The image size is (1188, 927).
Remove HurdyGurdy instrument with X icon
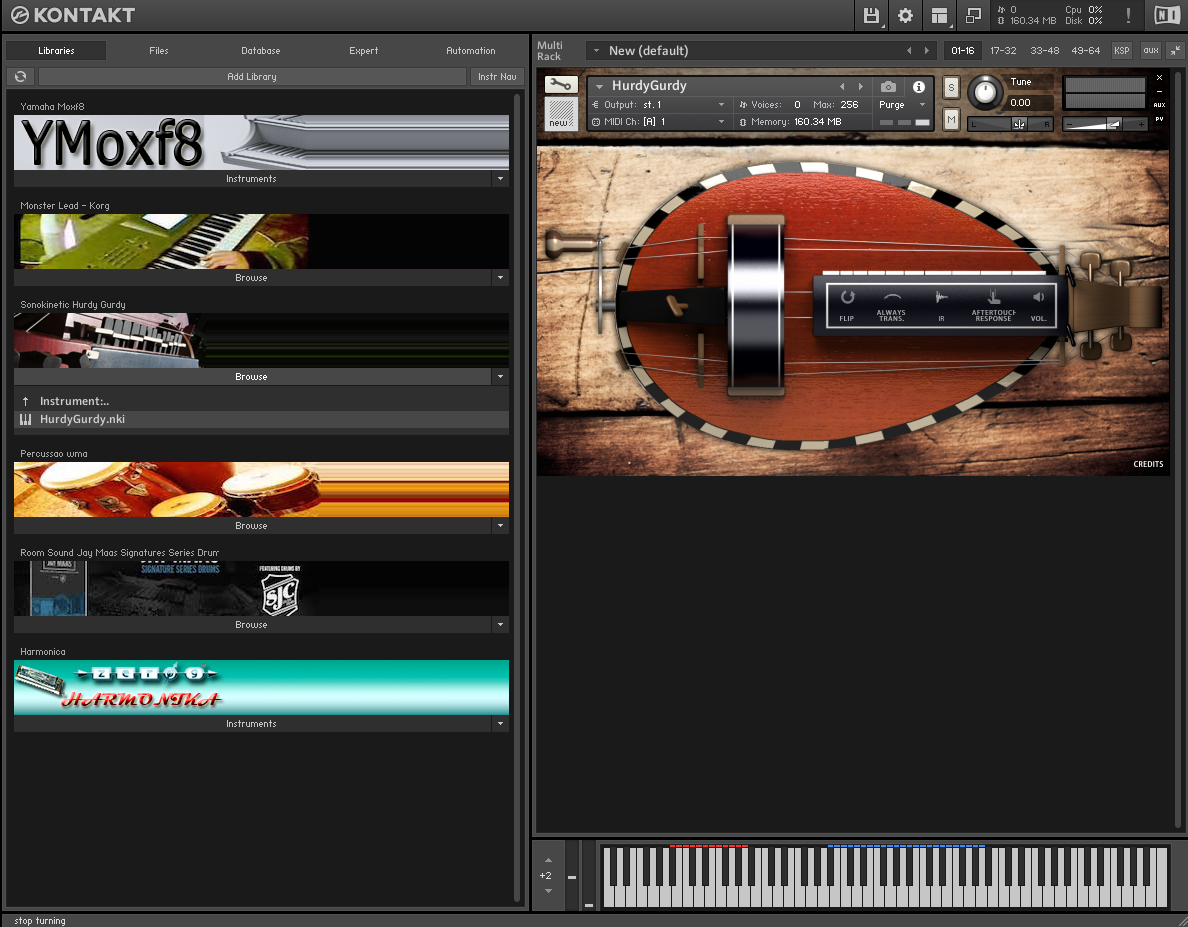coord(1159,77)
